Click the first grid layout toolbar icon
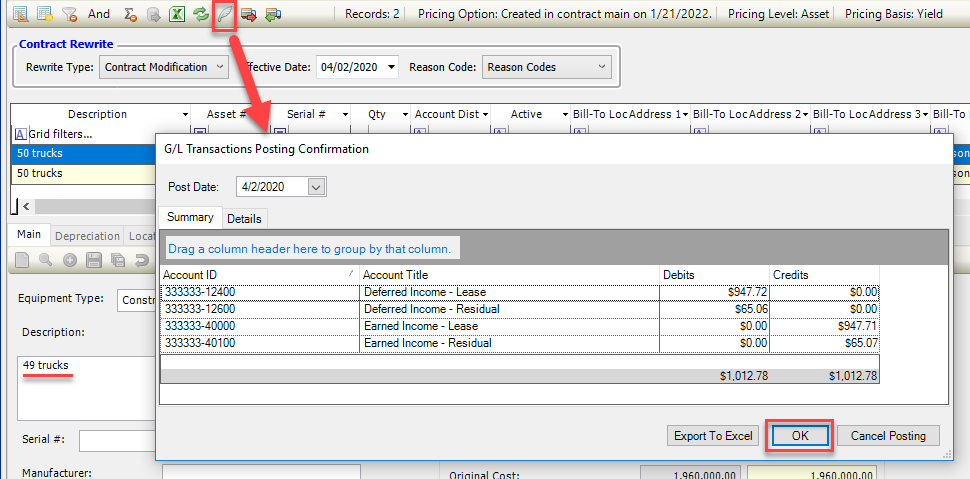Image resolution: width=970 pixels, height=479 pixels. coord(20,15)
